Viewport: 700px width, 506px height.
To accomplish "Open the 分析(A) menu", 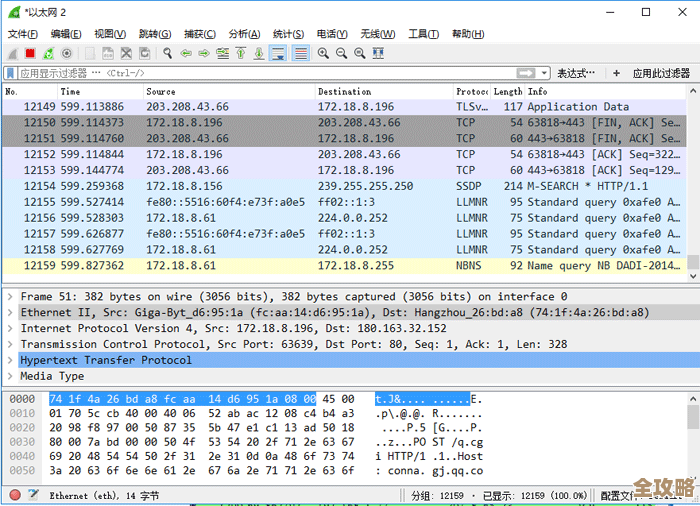I will pyautogui.click(x=245, y=34).
